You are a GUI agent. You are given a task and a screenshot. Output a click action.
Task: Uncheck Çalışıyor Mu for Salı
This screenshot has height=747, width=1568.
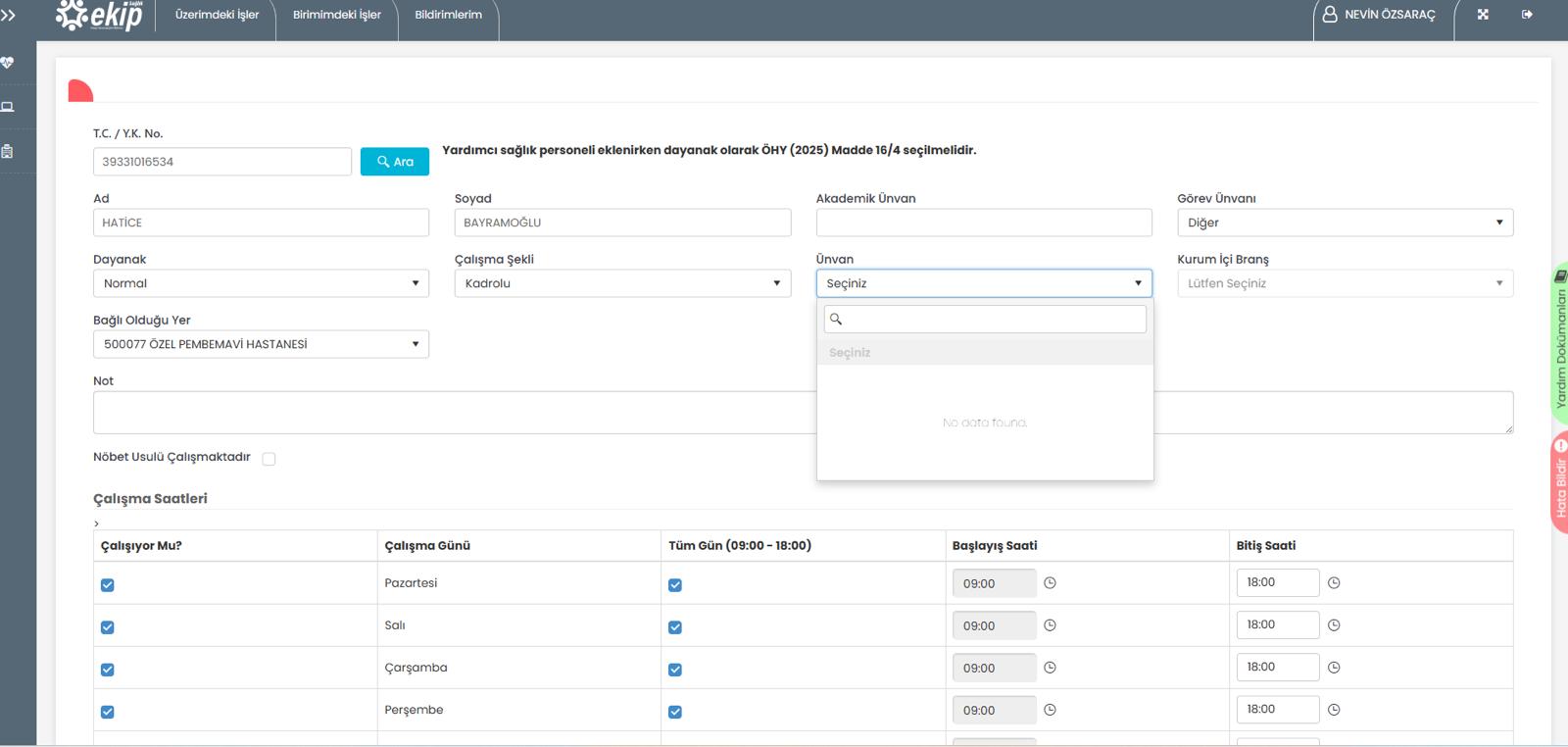pyautogui.click(x=108, y=627)
